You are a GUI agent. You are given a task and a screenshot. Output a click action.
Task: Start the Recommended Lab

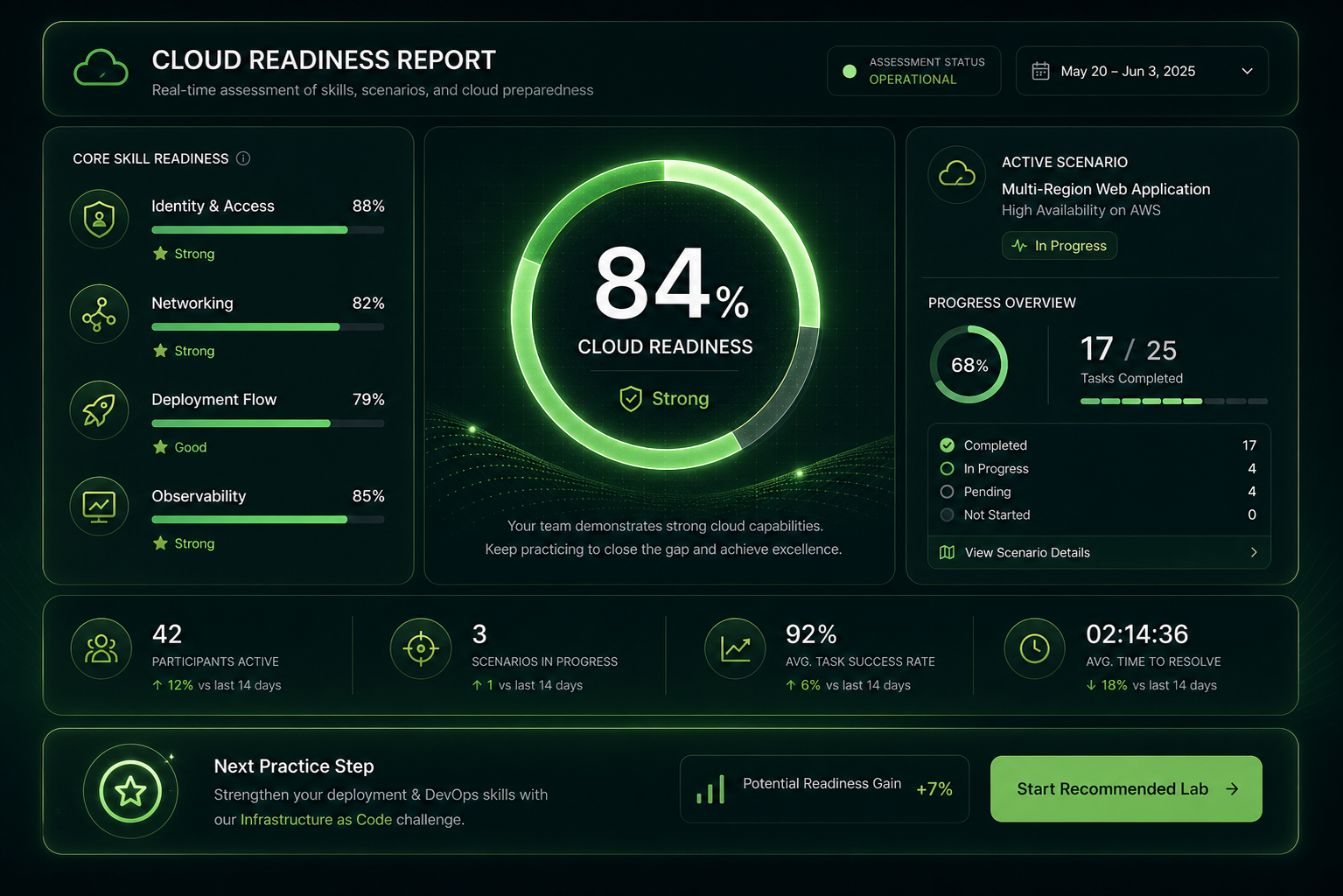[1126, 789]
